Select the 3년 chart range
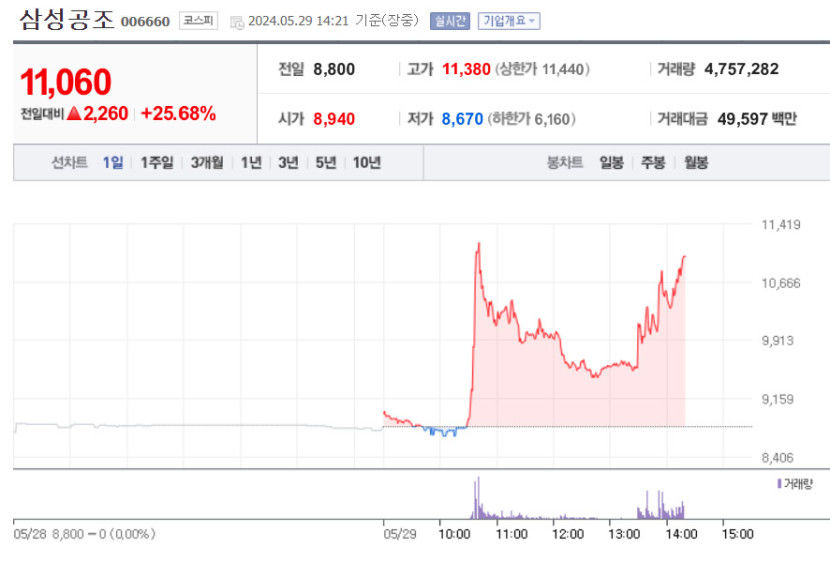Image resolution: width=830 pixels, height=563 pixels. [288, 162]
